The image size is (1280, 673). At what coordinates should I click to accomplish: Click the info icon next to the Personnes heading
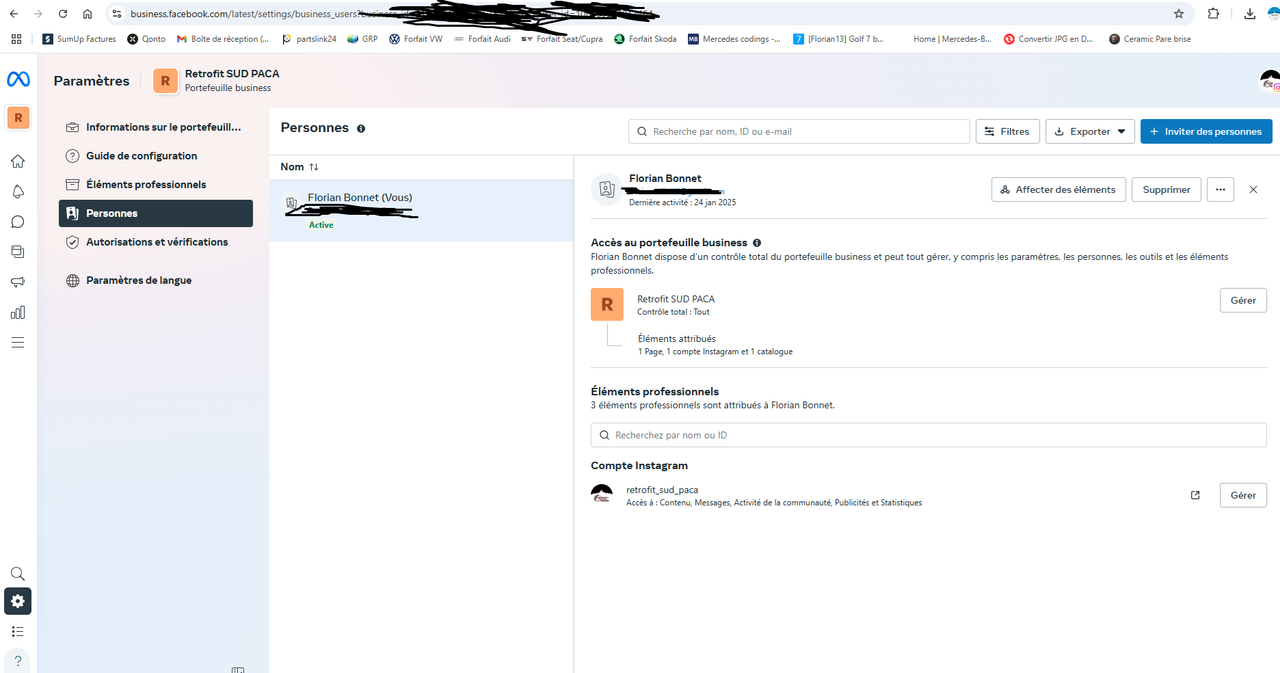click(x=361, y=129)
